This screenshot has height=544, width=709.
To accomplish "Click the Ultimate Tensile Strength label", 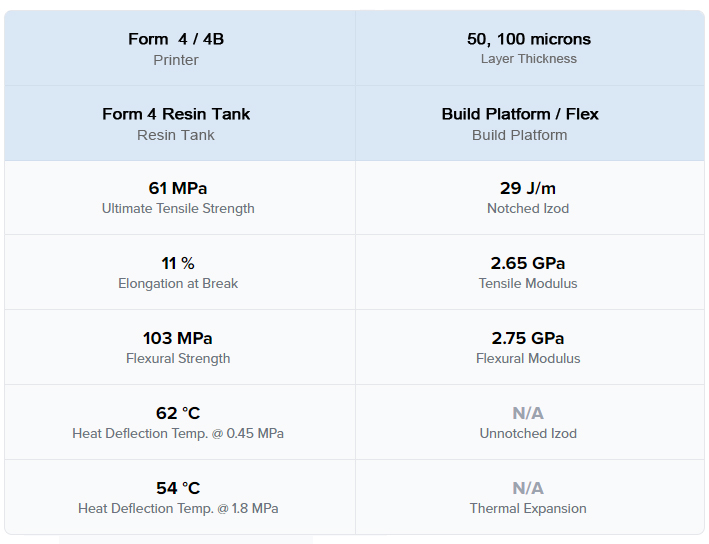I will [178, 208].
